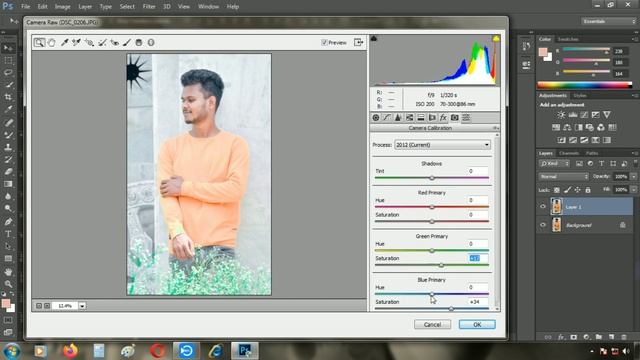Open the zoom level dropdown arrow

pyautogui.click(x=82, y=306)
